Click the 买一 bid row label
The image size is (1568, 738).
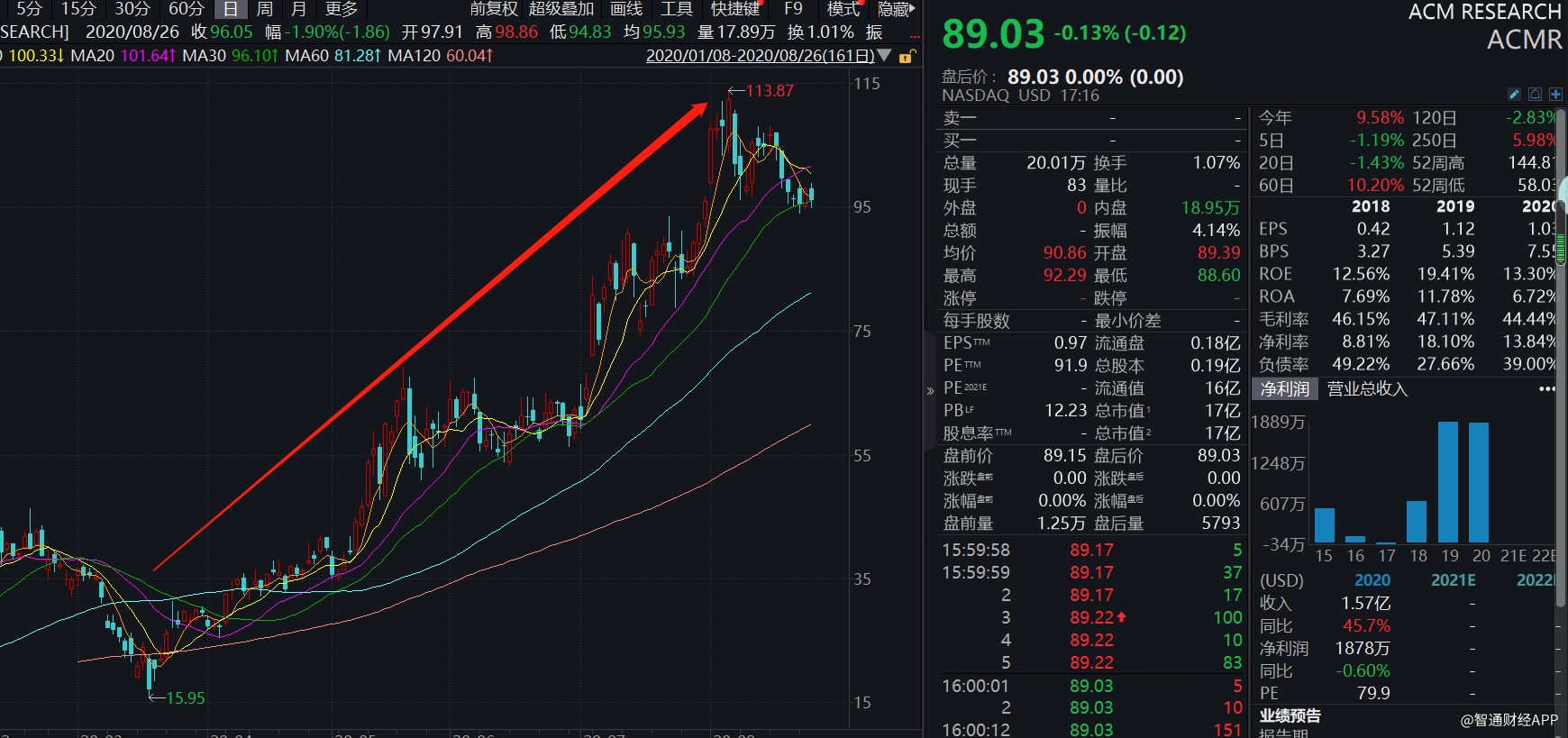(x=960, y=141)
